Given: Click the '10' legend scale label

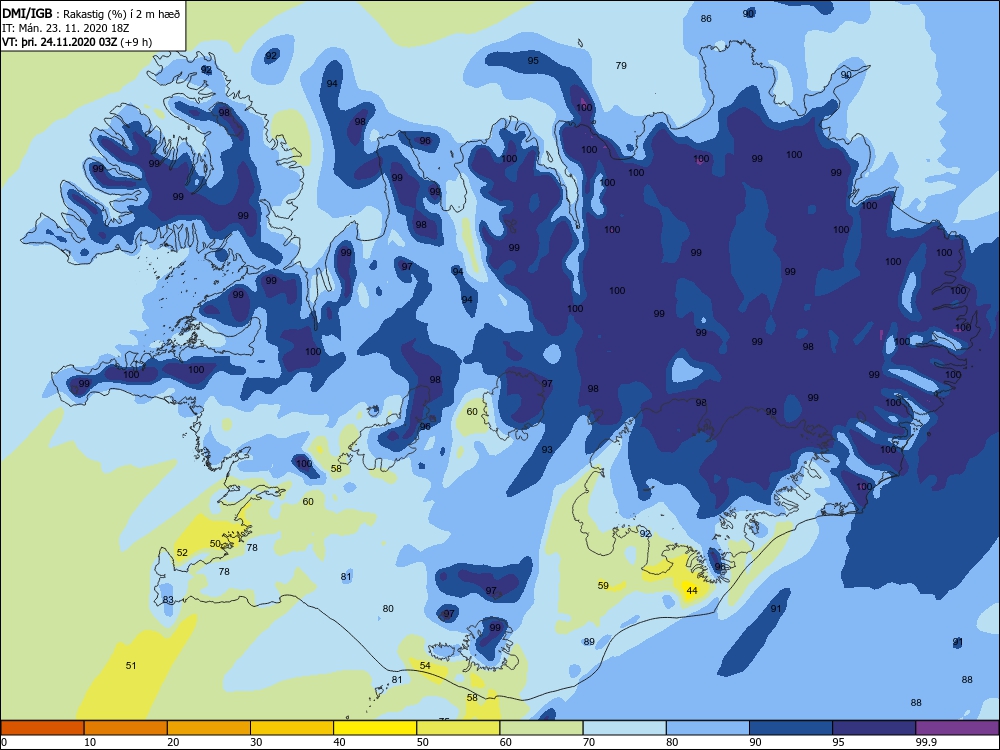Looking at the screenshot, I should coord(90,742).
